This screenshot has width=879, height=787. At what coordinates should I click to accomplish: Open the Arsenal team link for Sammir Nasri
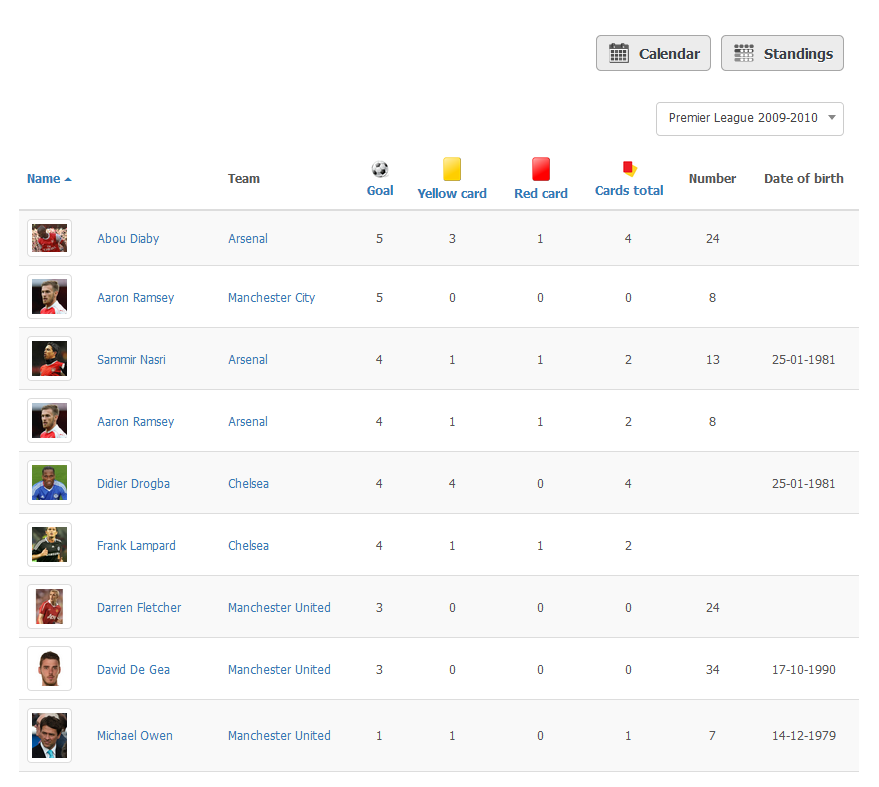(x=248, y=360)
